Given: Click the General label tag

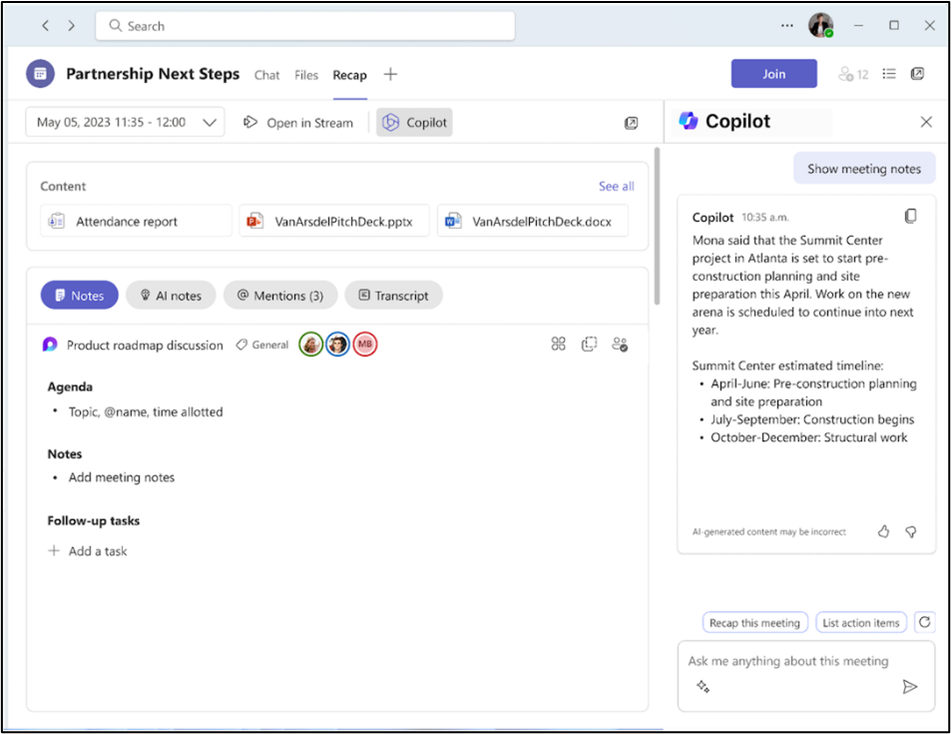Looking at the screenshot, I should [x=262, y=345].
